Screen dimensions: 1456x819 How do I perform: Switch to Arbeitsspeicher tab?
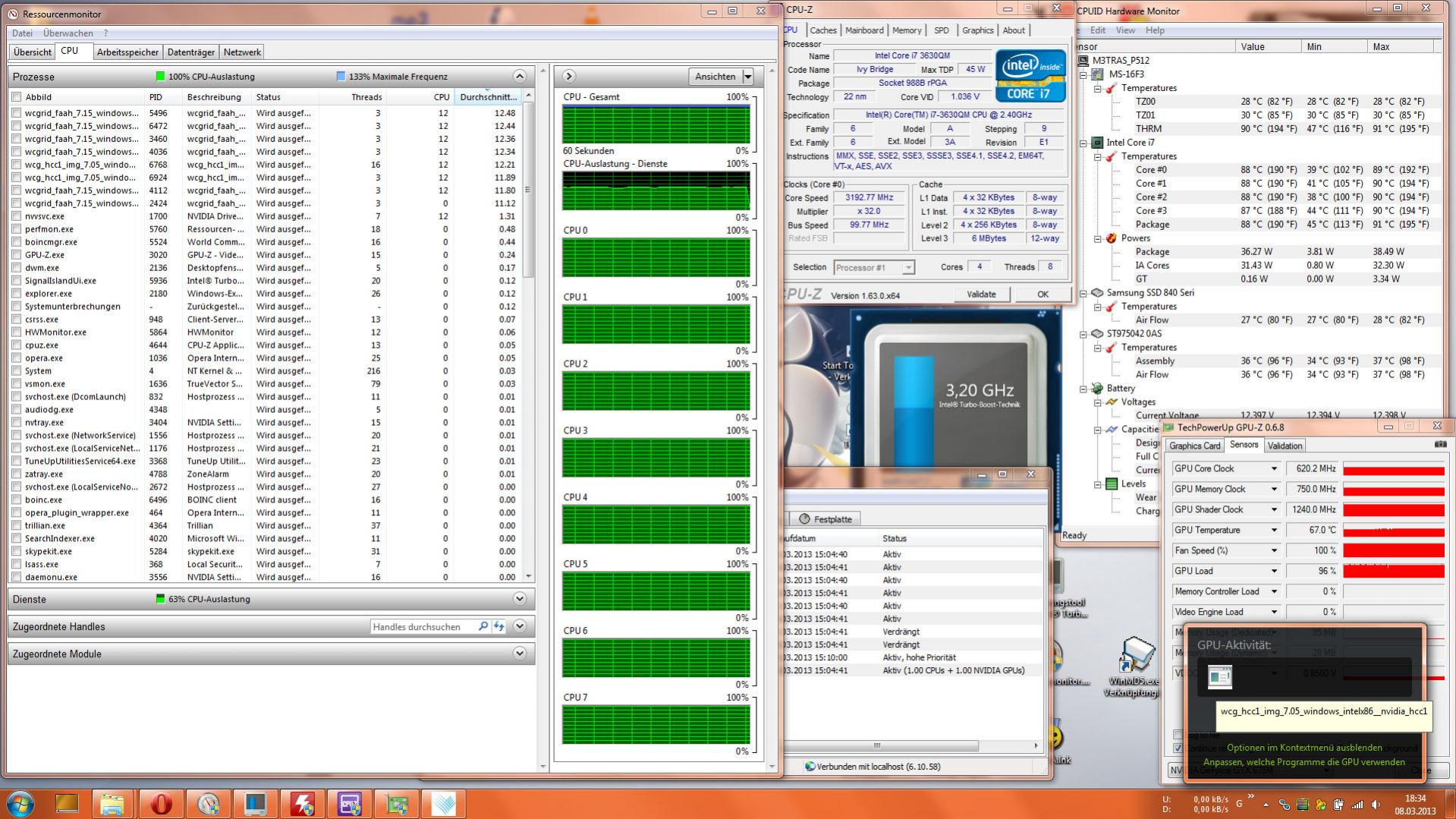pos(127,52)
